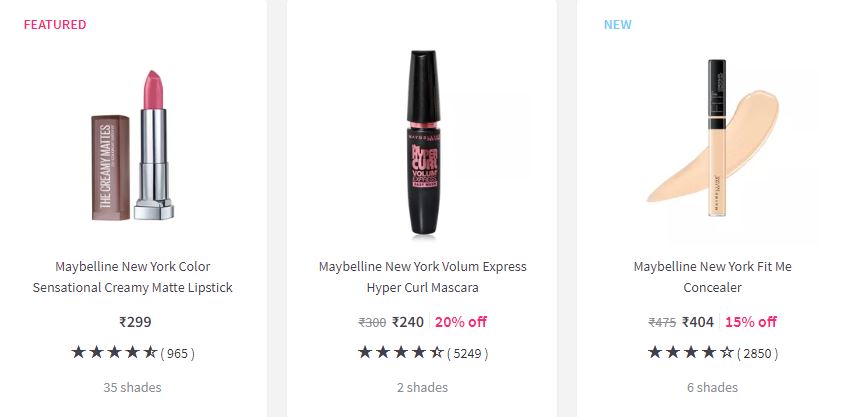Click the 20% off mascara discount label
This screenshot has width=843, height=417.
(x=461, y=322)
